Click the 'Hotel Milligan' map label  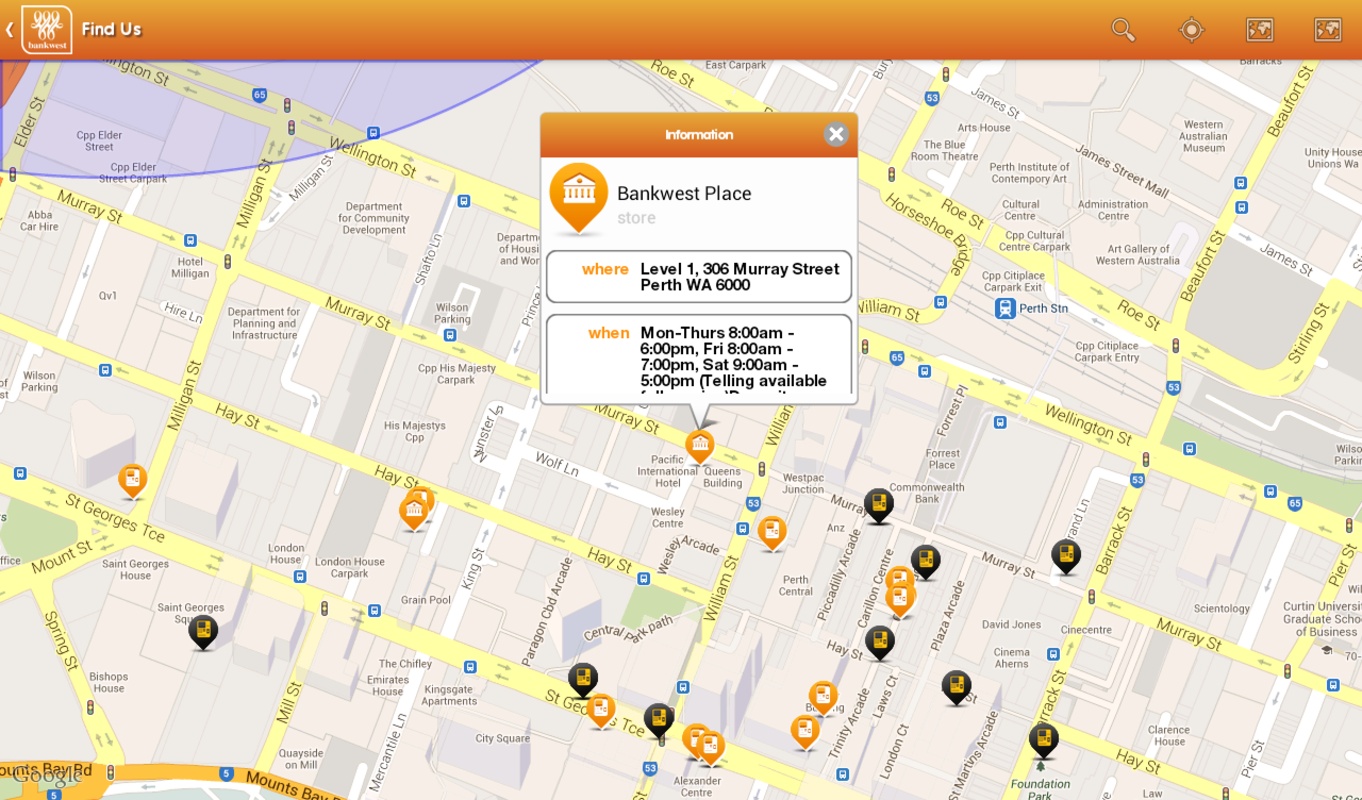[x=190, y=267]
